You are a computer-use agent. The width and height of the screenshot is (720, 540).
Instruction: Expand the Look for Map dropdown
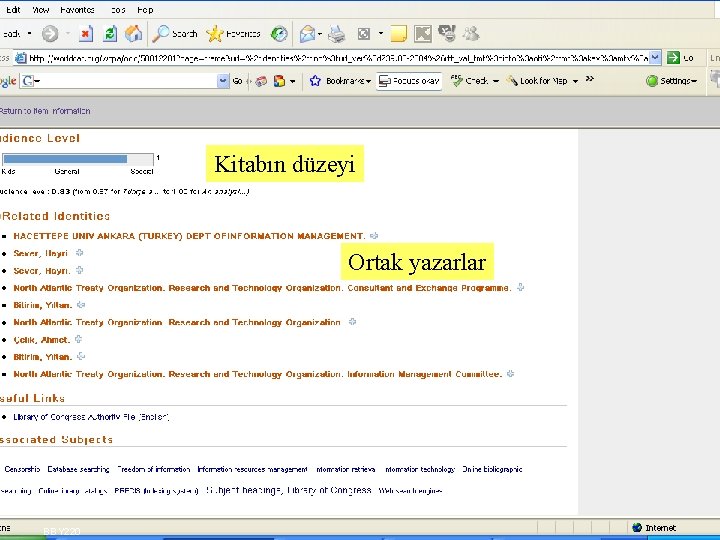click(x=575, y=81)
